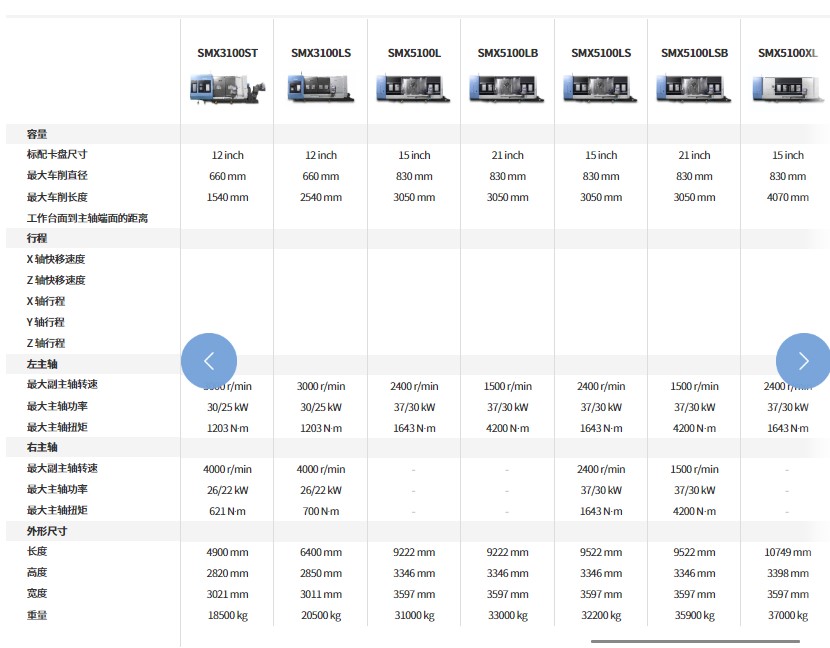
Task: Click the 外形尺寸 section header
Action: coord(47,531)
